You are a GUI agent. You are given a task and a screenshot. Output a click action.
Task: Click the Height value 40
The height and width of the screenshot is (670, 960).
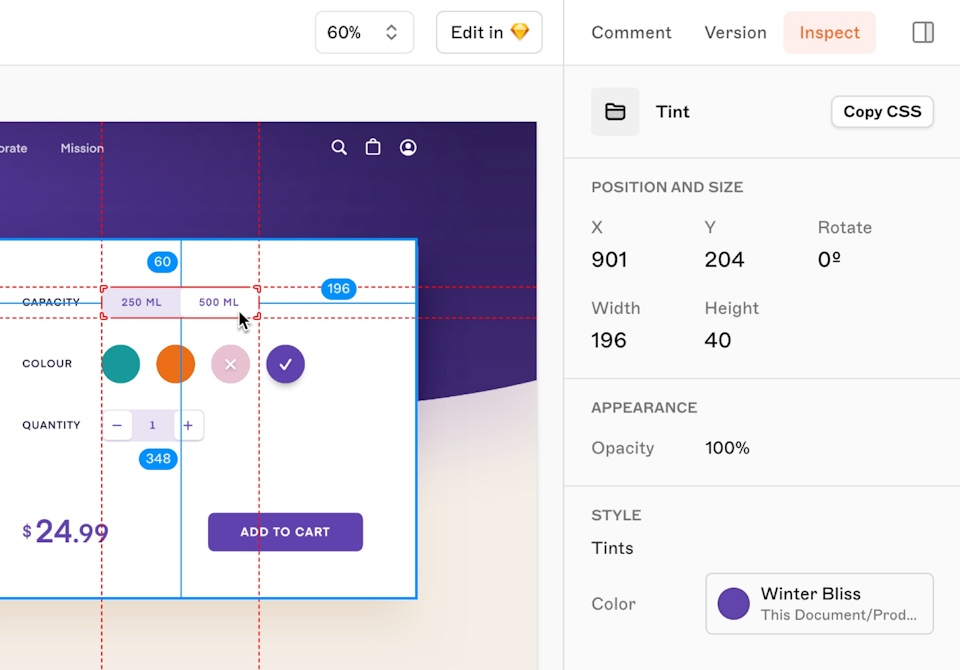(718, 341)
